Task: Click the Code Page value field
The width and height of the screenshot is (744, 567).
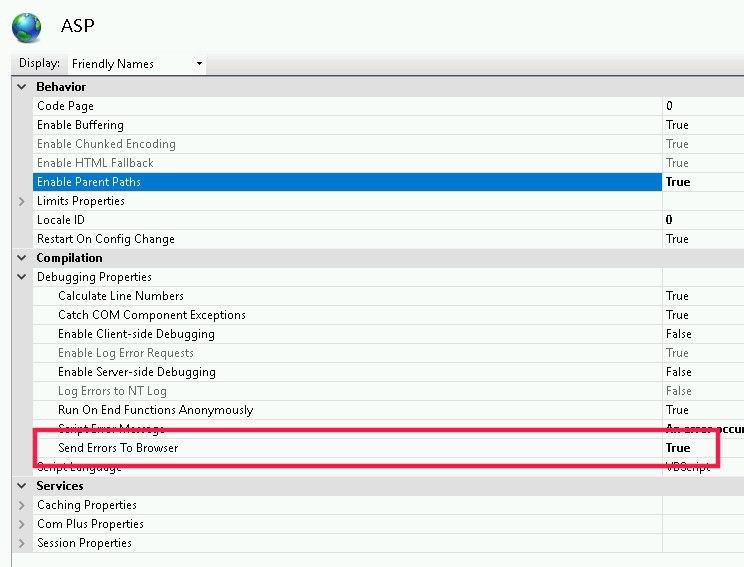Action: click(x=700, y=106)
